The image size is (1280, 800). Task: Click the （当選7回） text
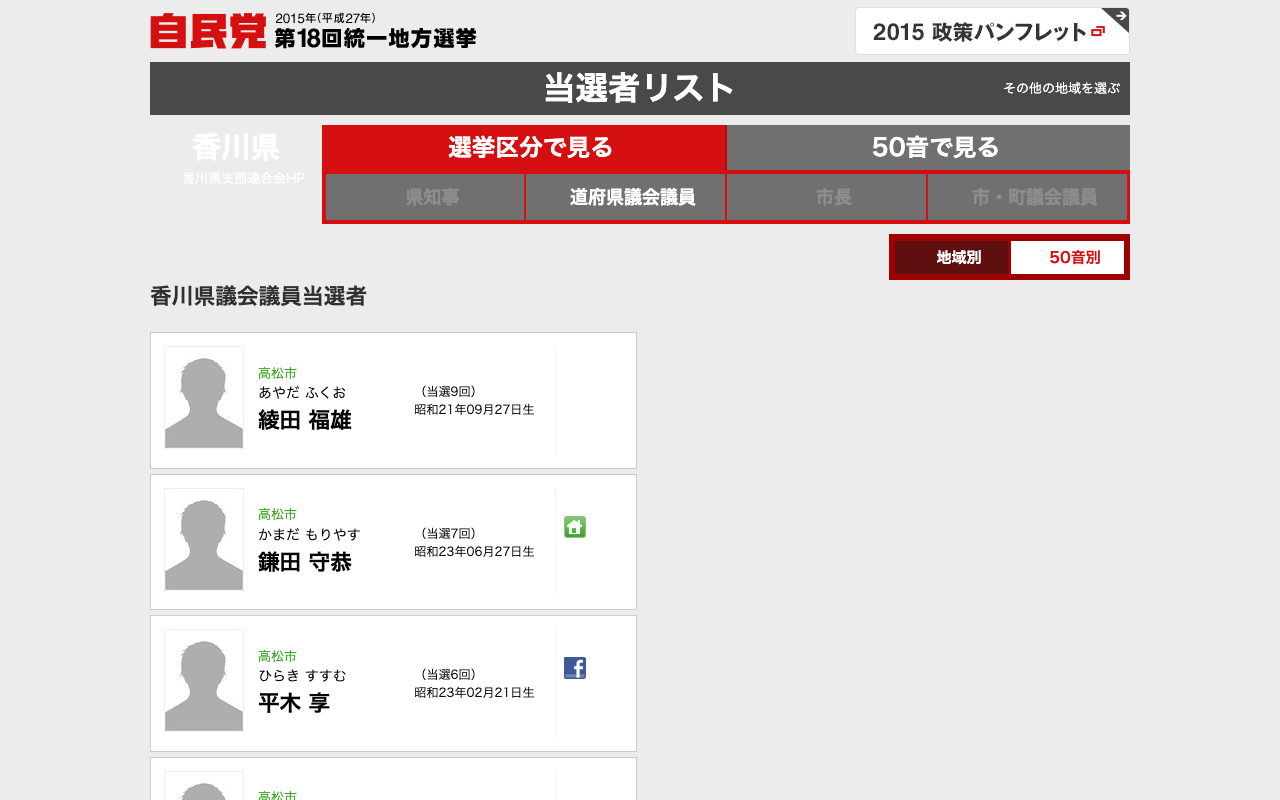pyautogui.click(x=447, y=533)
